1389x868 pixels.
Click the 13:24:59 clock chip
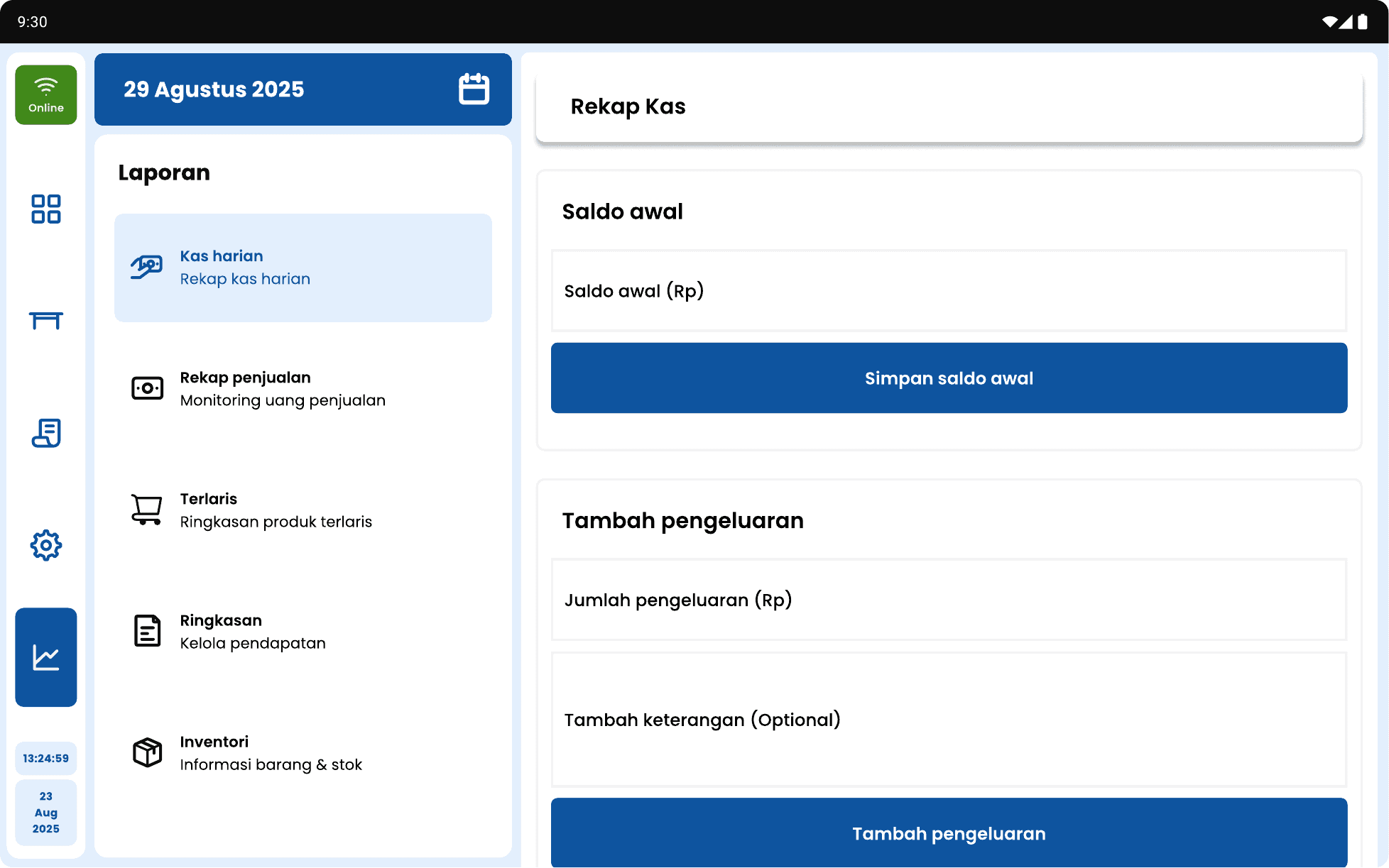coord(46,758)
